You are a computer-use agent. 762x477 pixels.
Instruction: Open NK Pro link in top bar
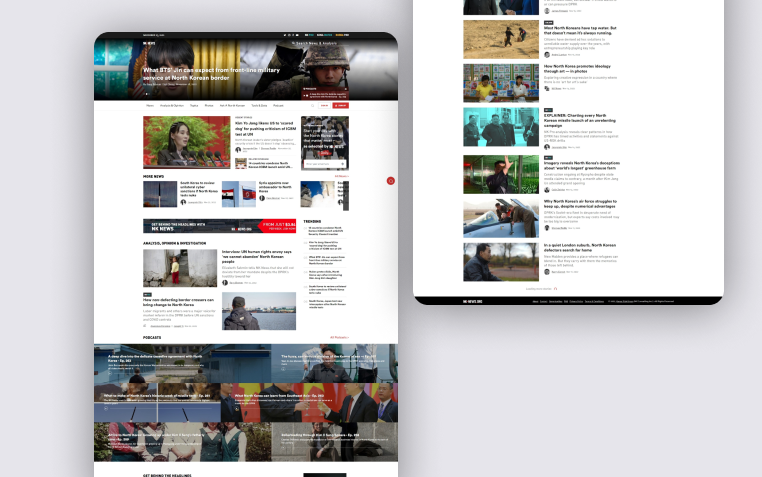pos(309,35)
